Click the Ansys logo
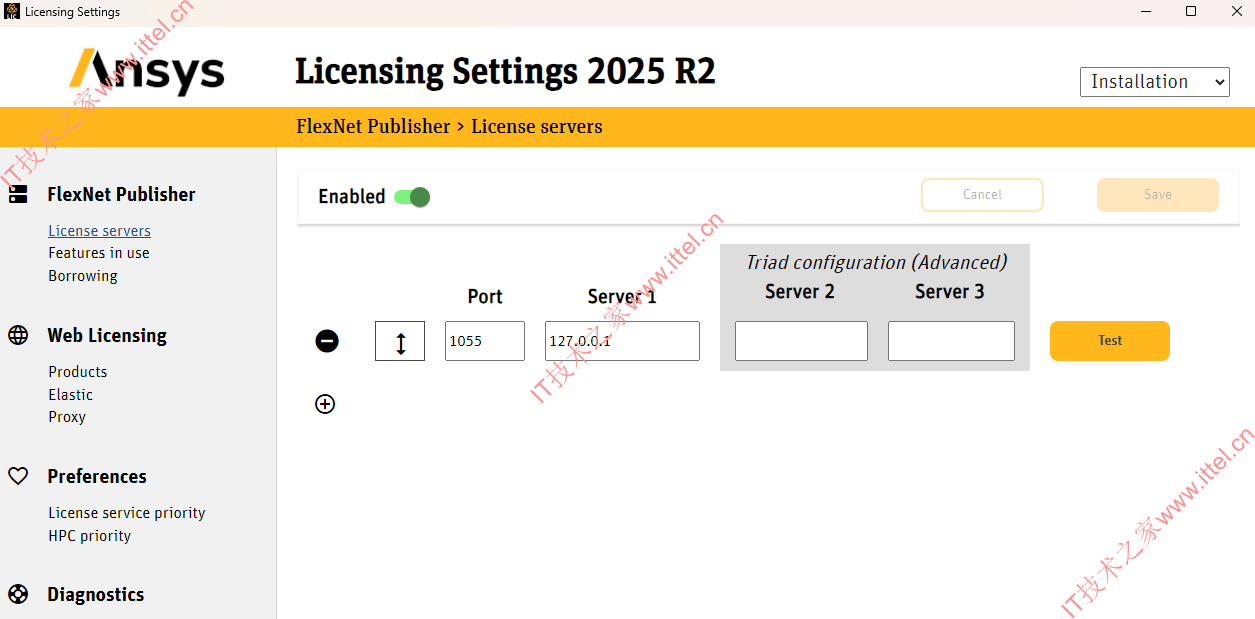 coord(147,71)
